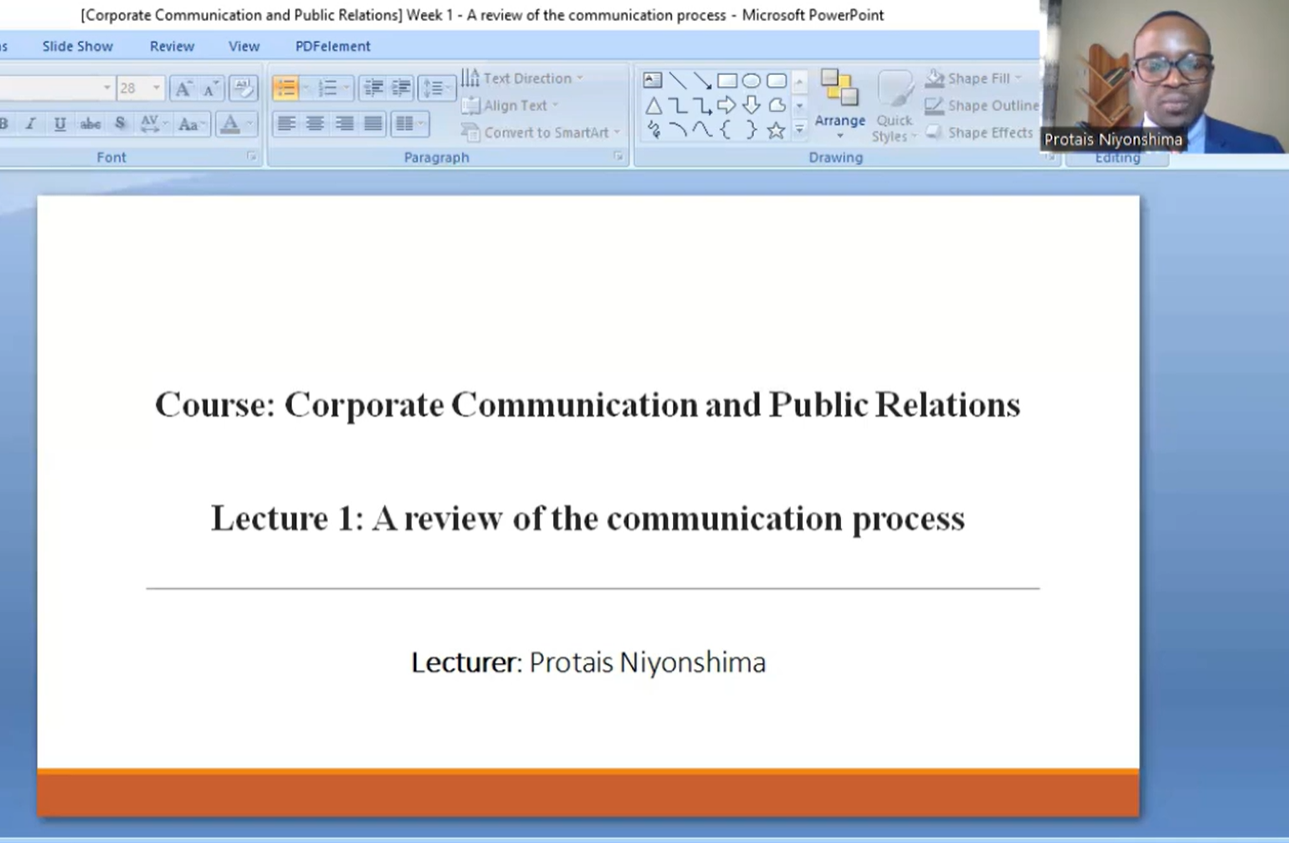Toggle Strikethrough formatting
Viewport: 1289px width, 843px height.
click(x=90, y=124)
